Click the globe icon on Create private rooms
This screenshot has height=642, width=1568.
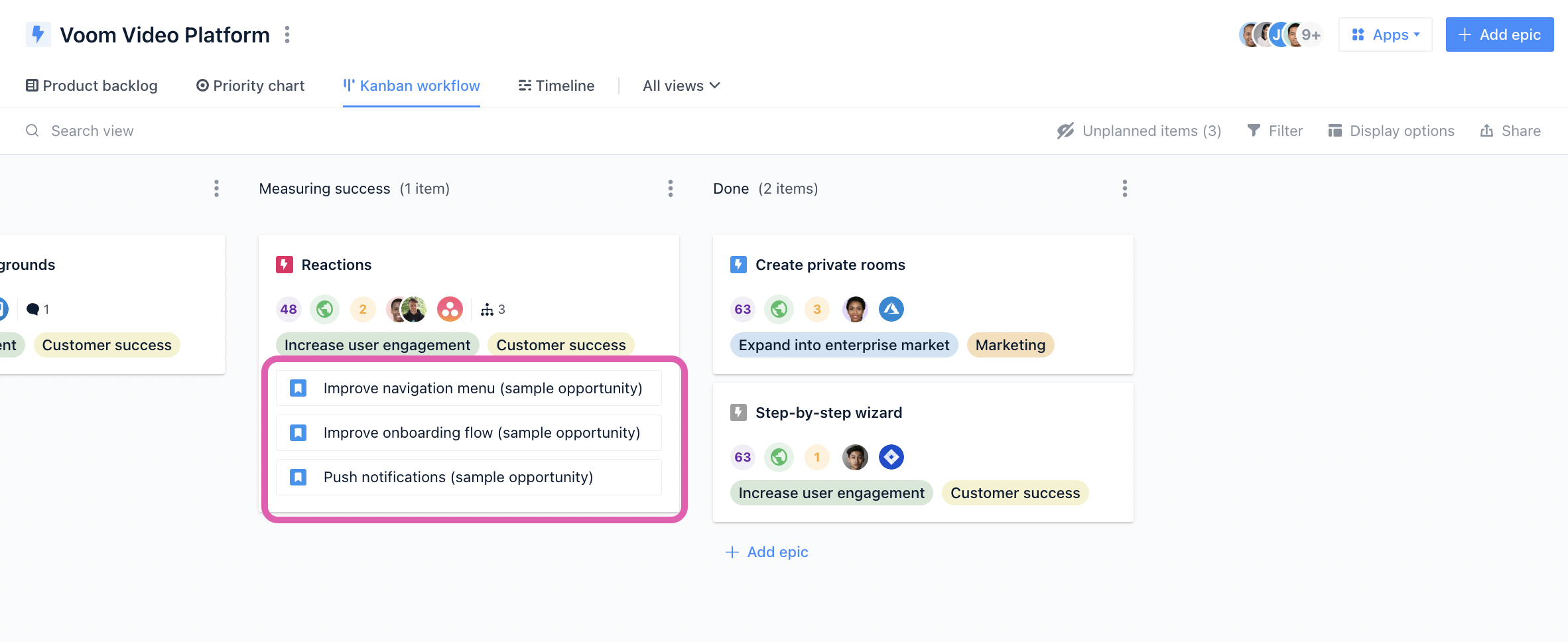click(x=779, y=309)
